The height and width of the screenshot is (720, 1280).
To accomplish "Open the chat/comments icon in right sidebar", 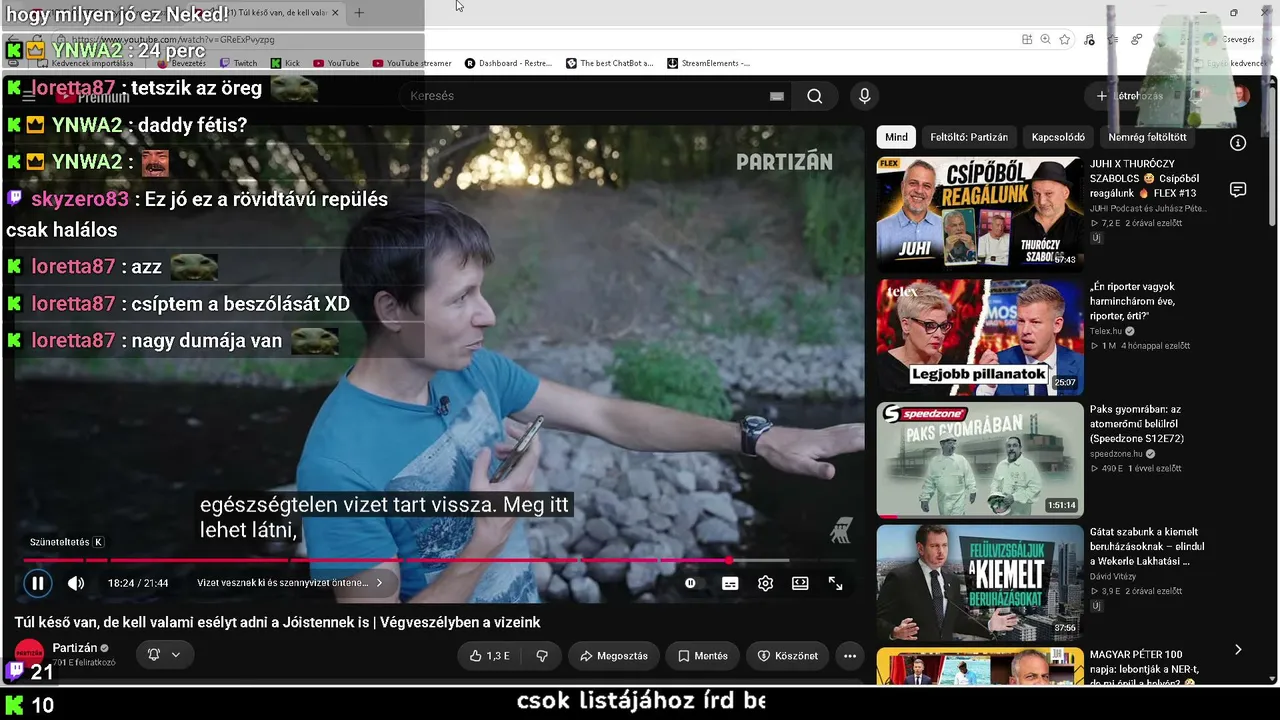I will (x=1238, y=190).
